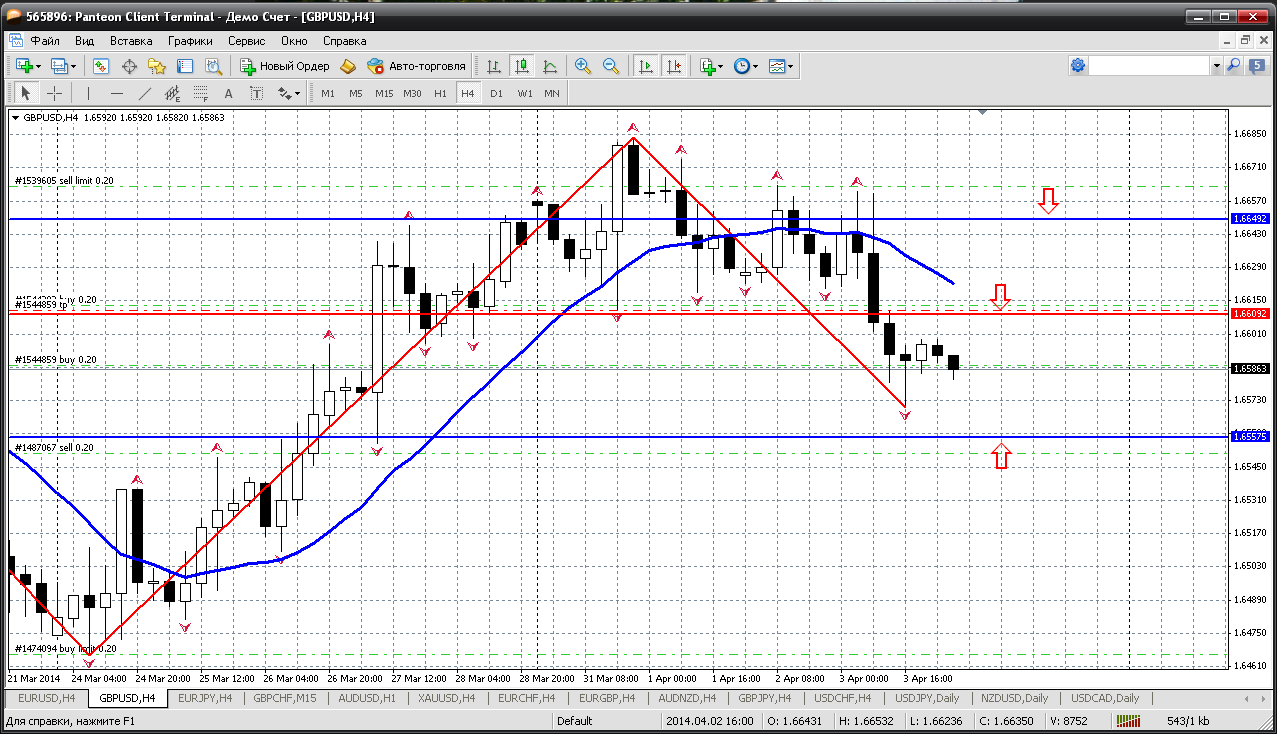1277x734 pixels.
Task: Select the Trendline drawing tool
Action: (144, 93)
